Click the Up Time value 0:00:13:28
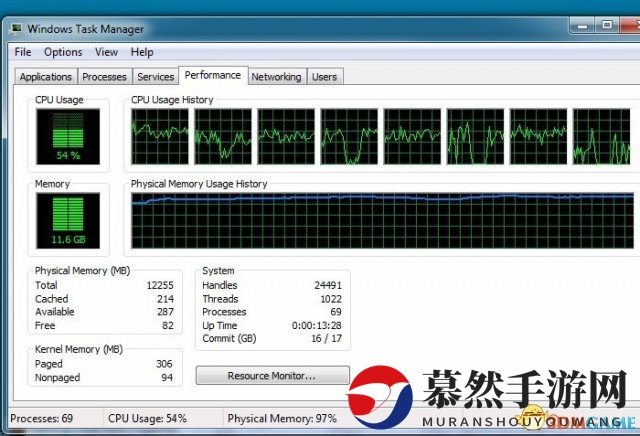 (317, 325)
